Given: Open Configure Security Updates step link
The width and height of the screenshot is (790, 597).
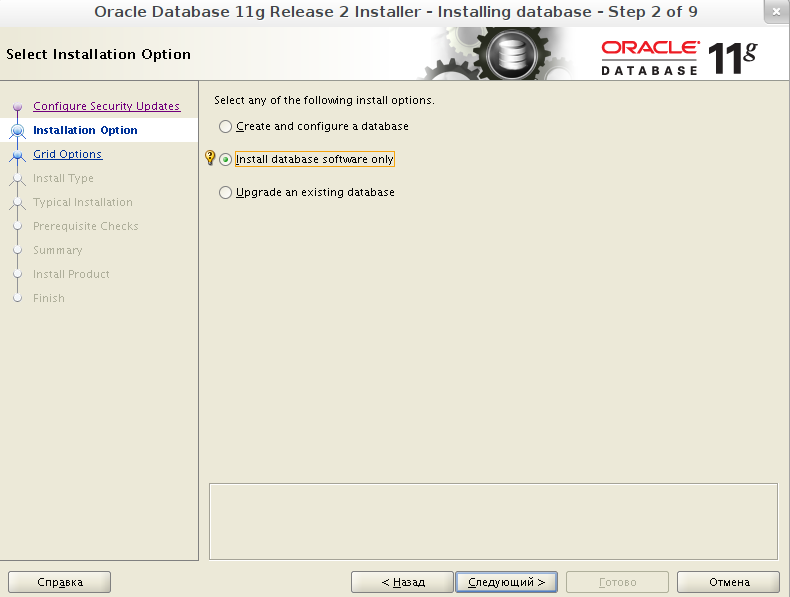Looking at the screenshot, I should click(106, 106).
